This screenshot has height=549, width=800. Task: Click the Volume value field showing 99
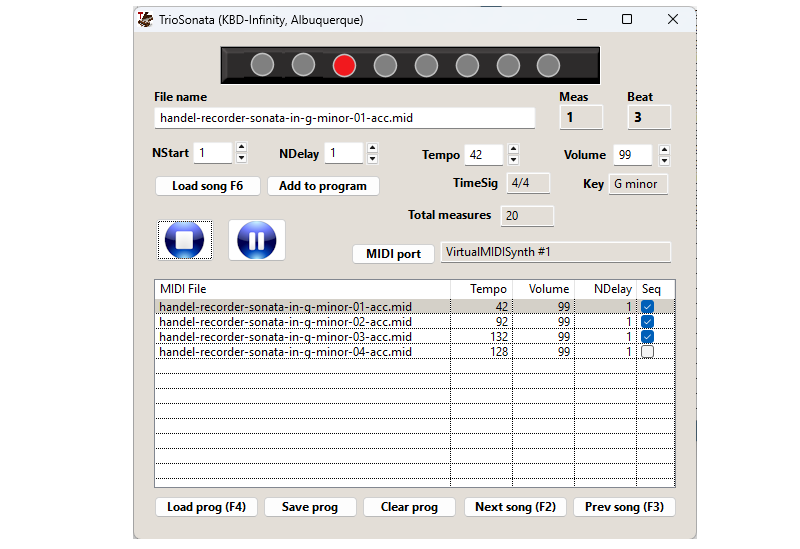click(x=633, y=155)
